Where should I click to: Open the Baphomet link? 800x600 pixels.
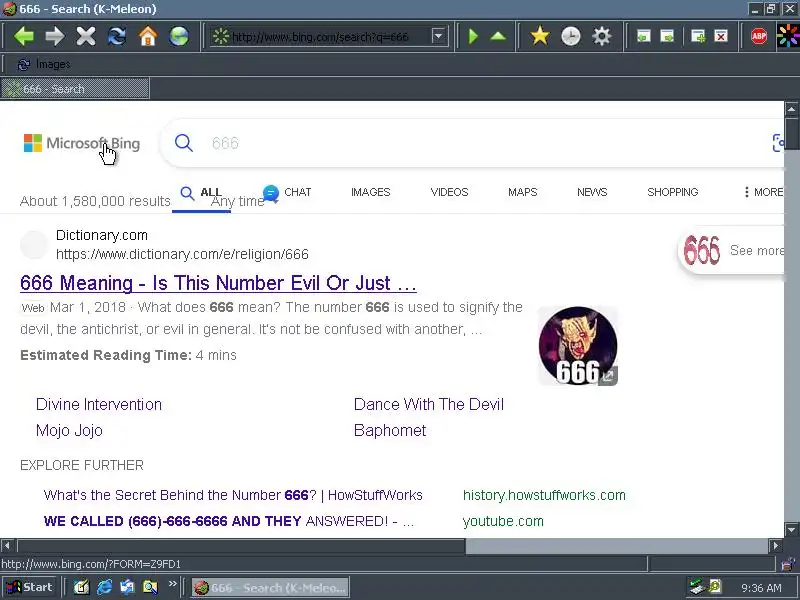pos(390,431)
